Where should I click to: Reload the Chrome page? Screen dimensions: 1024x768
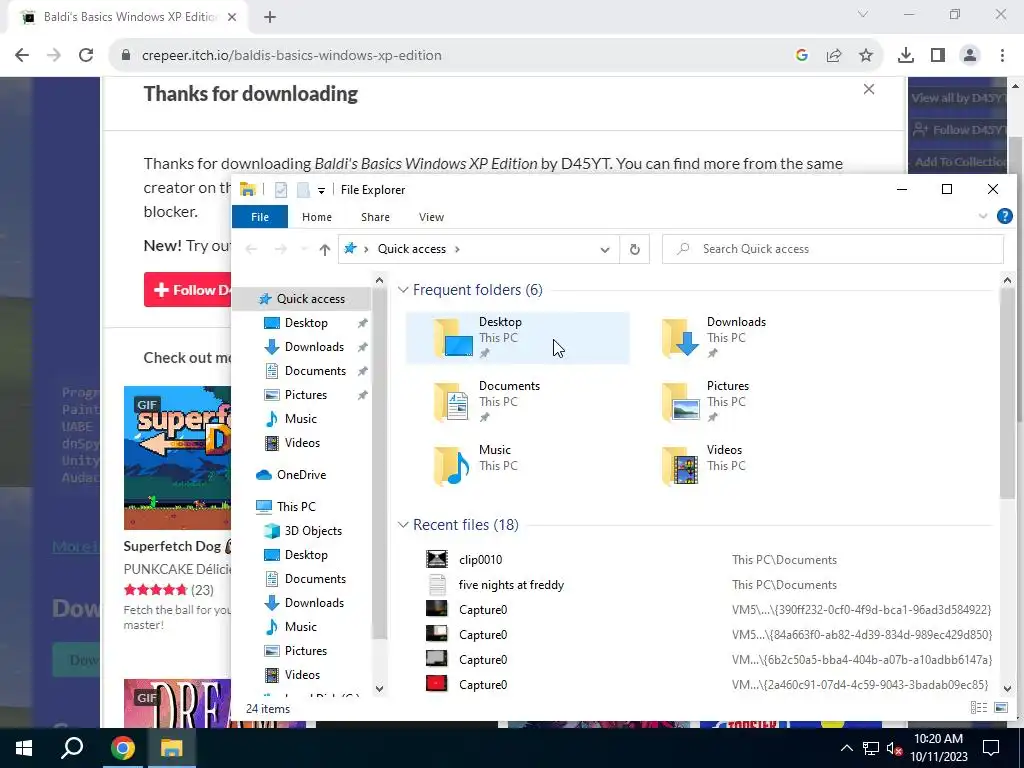[x=86, y=56]
